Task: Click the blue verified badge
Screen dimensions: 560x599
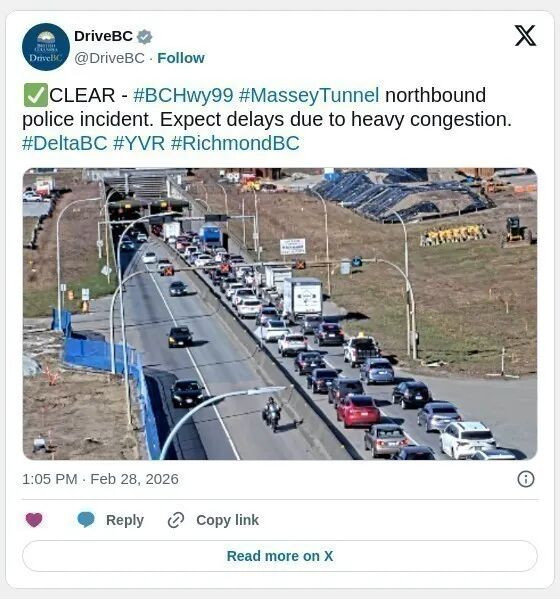Action: [x=145, y=37]
